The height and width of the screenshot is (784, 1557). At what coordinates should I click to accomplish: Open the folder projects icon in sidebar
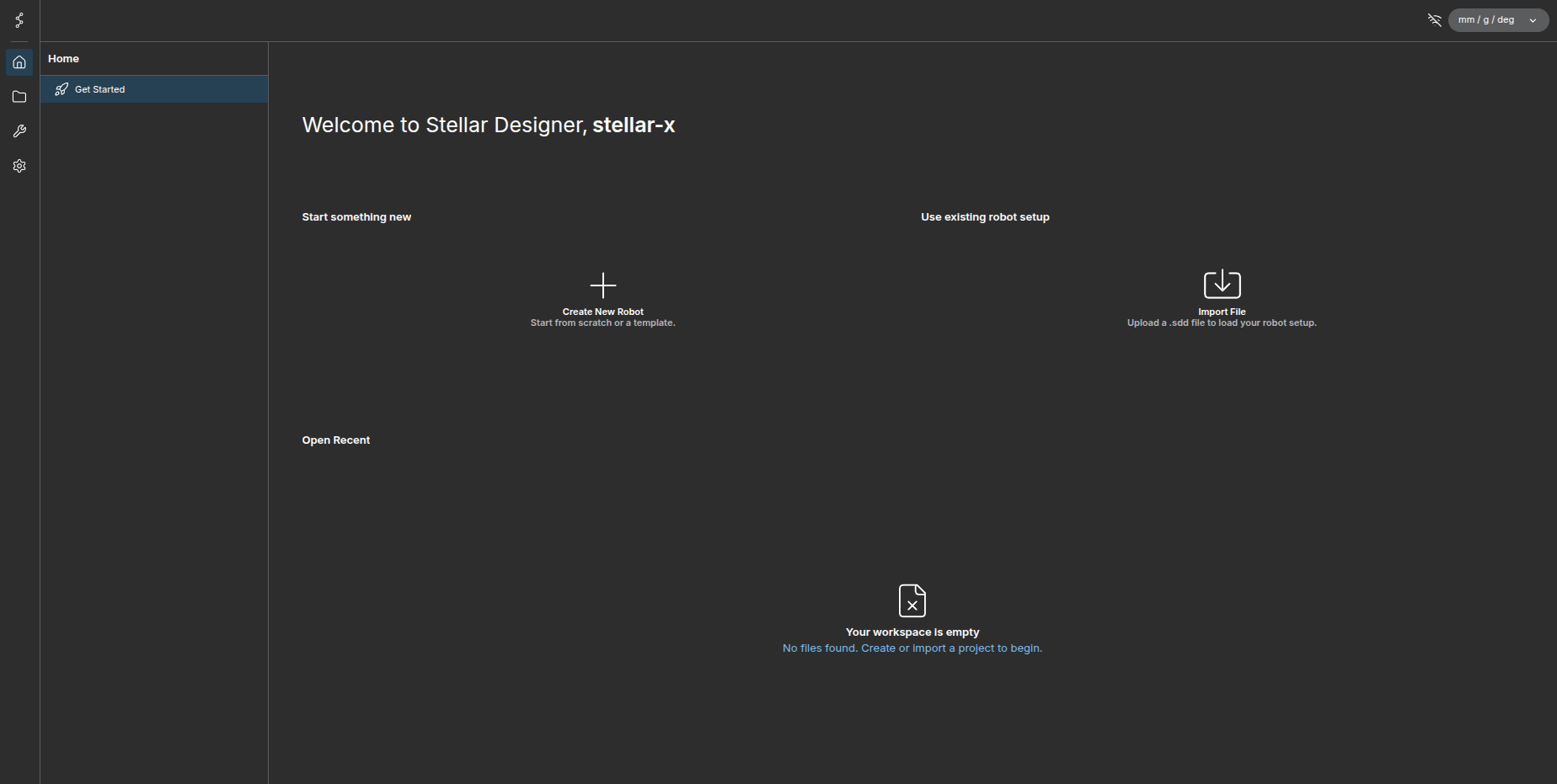[x=19, y=97]
